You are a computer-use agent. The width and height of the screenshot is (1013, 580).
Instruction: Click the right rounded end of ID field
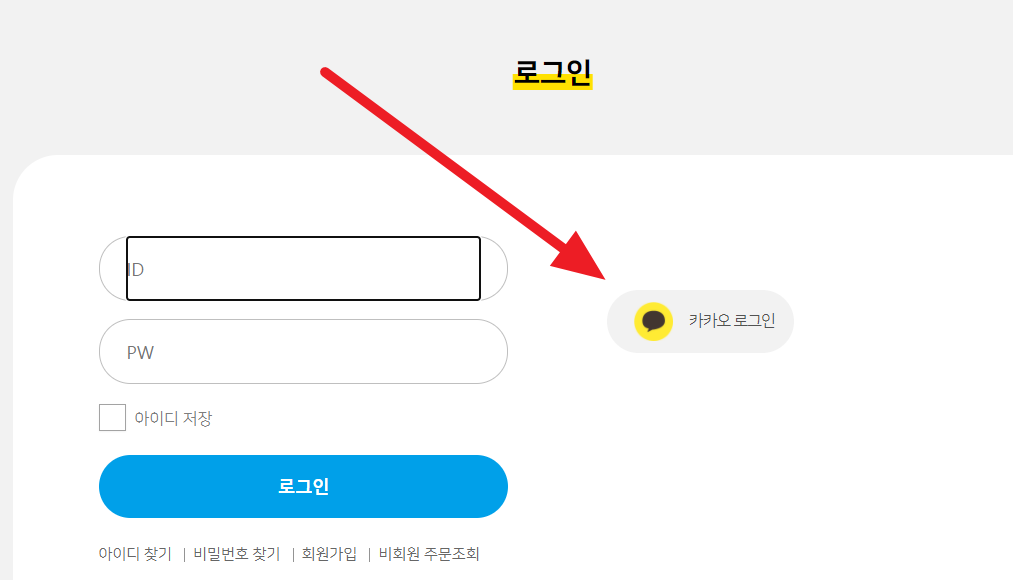click(494, 269)
